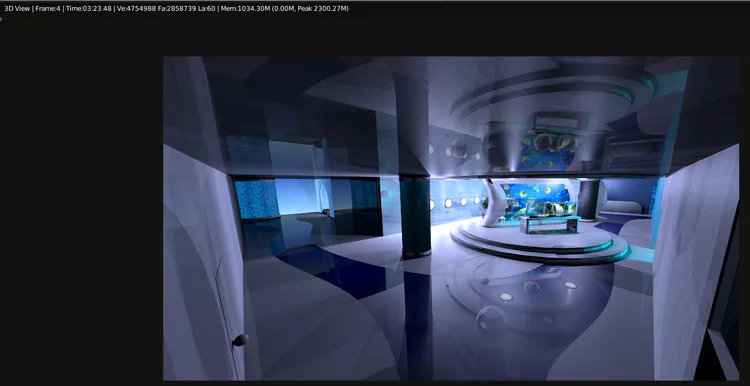This screenshot has width=750, height=386.
Task: Click the 3D View label in status
Action: click(17, 9)
